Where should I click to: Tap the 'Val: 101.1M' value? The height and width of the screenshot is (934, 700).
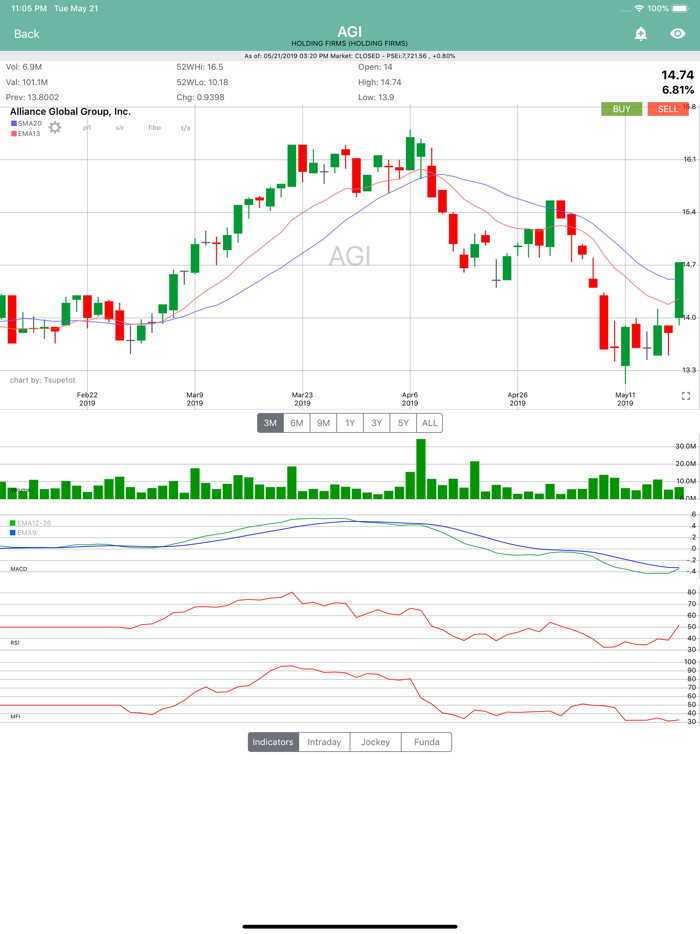(x=27, y=82)
